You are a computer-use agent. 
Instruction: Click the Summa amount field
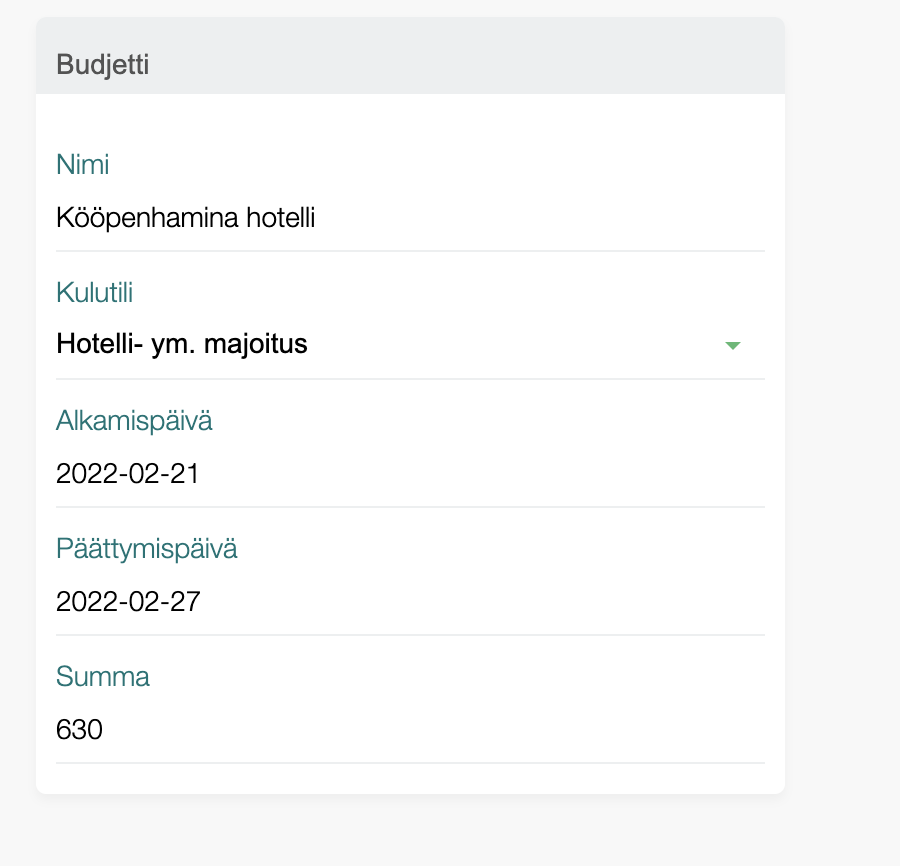[x=410, y=729]
